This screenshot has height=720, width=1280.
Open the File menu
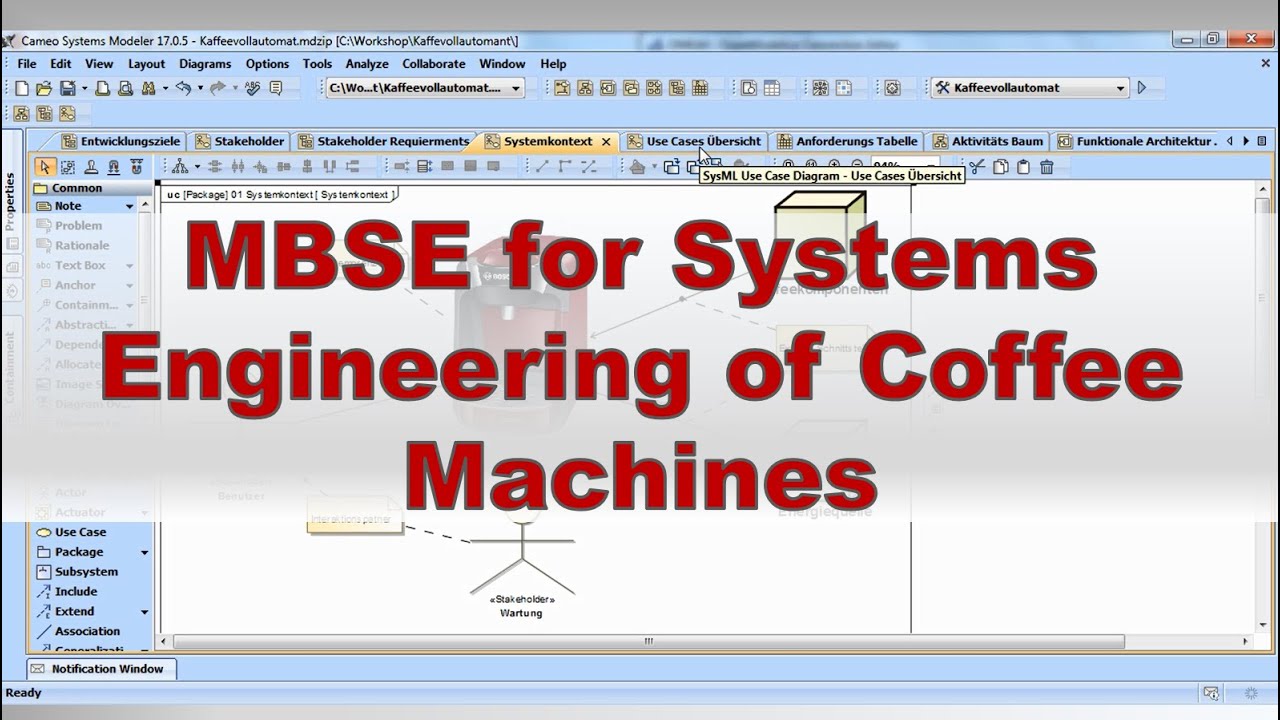(x=27, y=64)
